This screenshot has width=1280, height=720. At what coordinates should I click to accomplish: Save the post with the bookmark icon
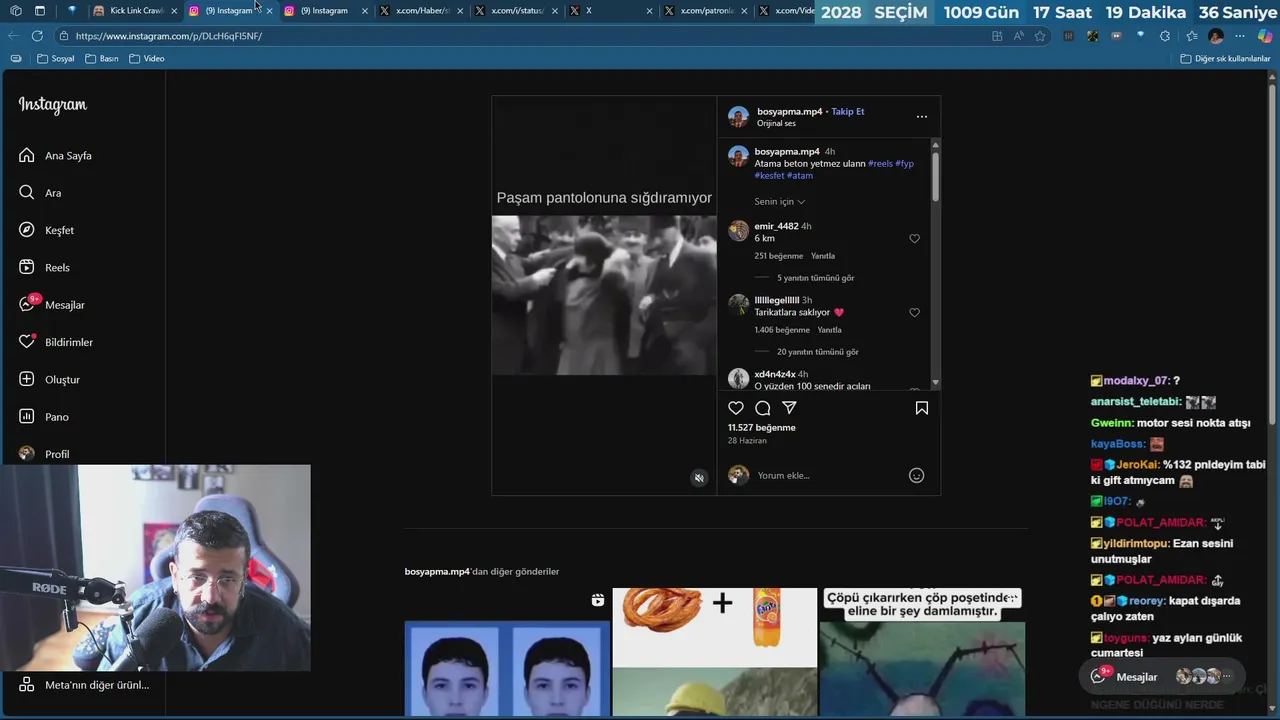click(x=922, y=408)
